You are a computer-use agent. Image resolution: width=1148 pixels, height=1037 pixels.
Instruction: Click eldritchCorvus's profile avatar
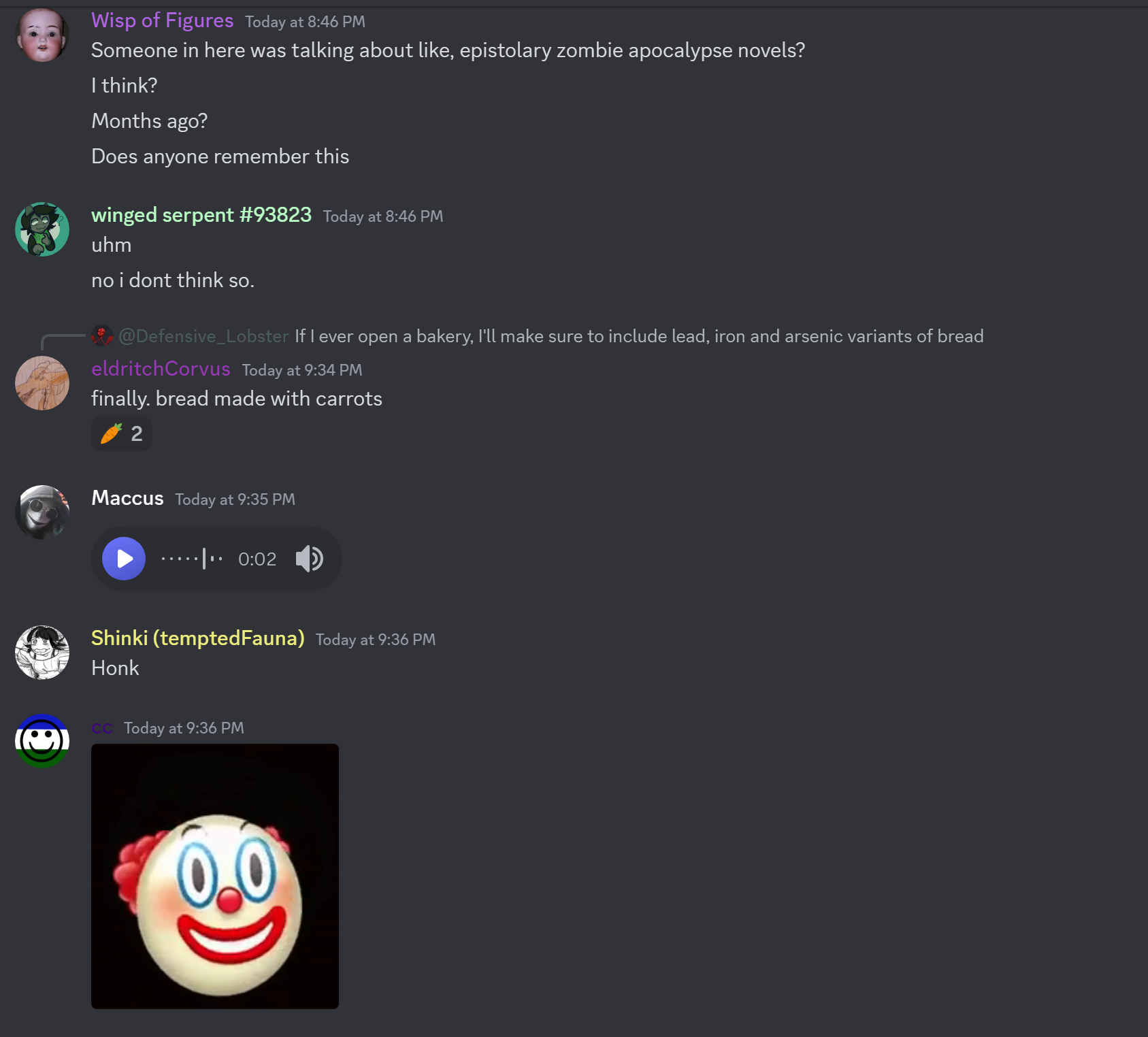tap(42, 383)
